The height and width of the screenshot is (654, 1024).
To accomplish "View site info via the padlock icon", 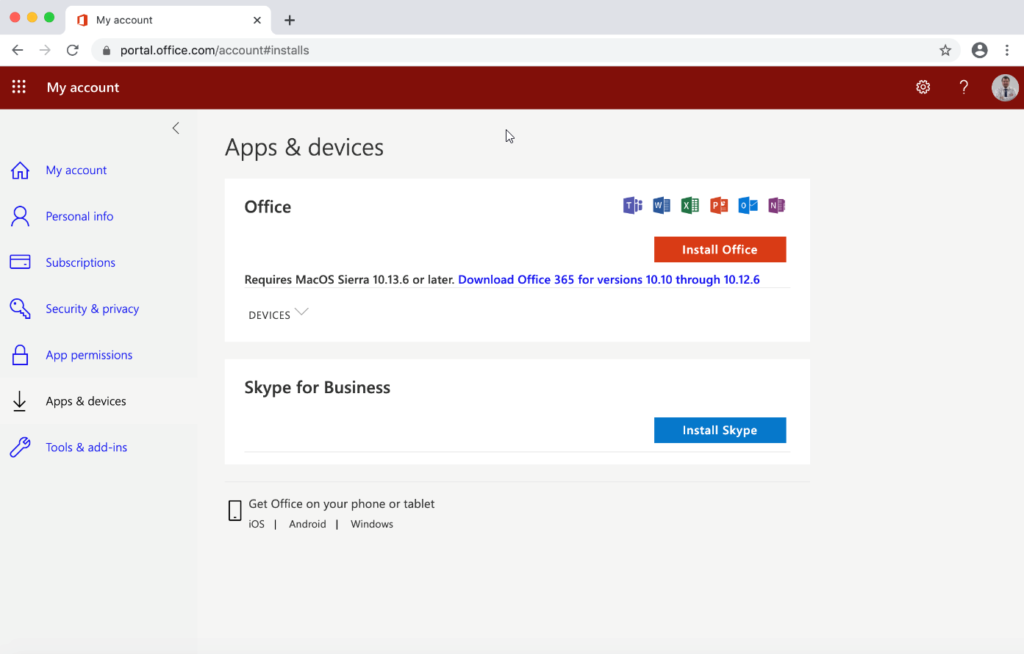I will (106, 50).
